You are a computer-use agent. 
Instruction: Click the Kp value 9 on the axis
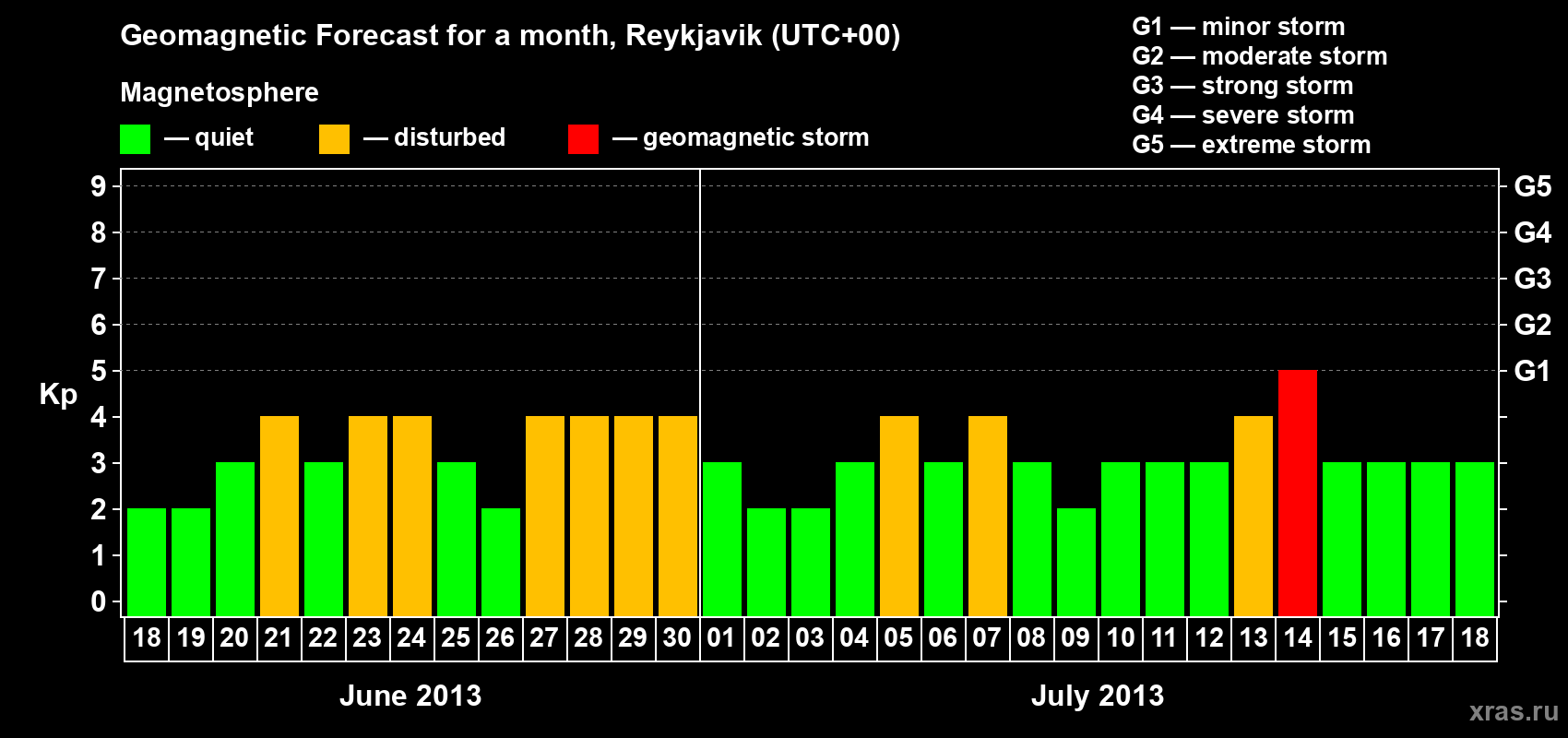[x=99, y=186]
